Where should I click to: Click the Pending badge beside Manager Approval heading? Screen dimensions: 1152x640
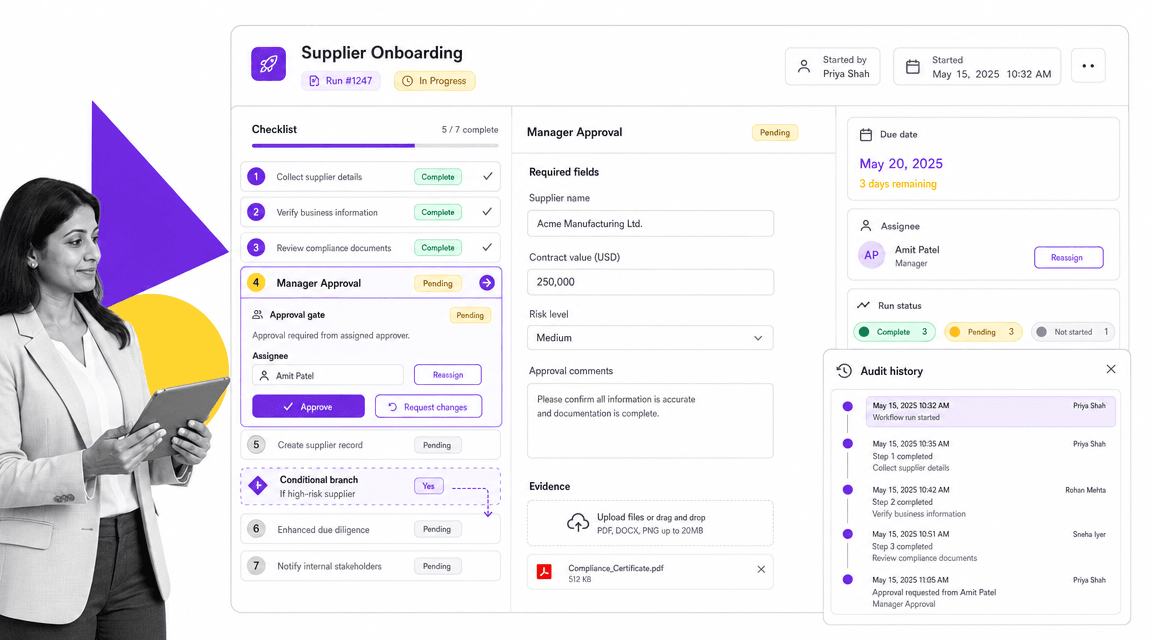click(774, 132)
